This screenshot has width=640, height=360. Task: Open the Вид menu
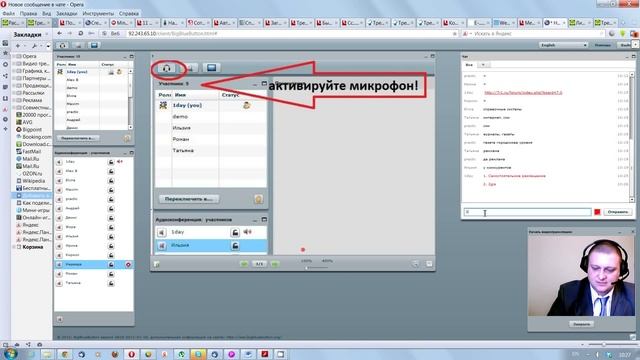coord(47,13)
